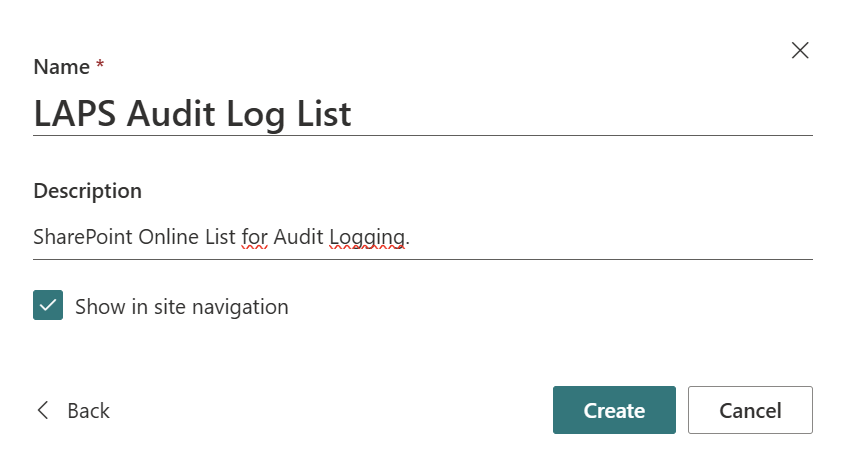
Task: Click the word 'Online' in the description
Action: click(171, 237)
